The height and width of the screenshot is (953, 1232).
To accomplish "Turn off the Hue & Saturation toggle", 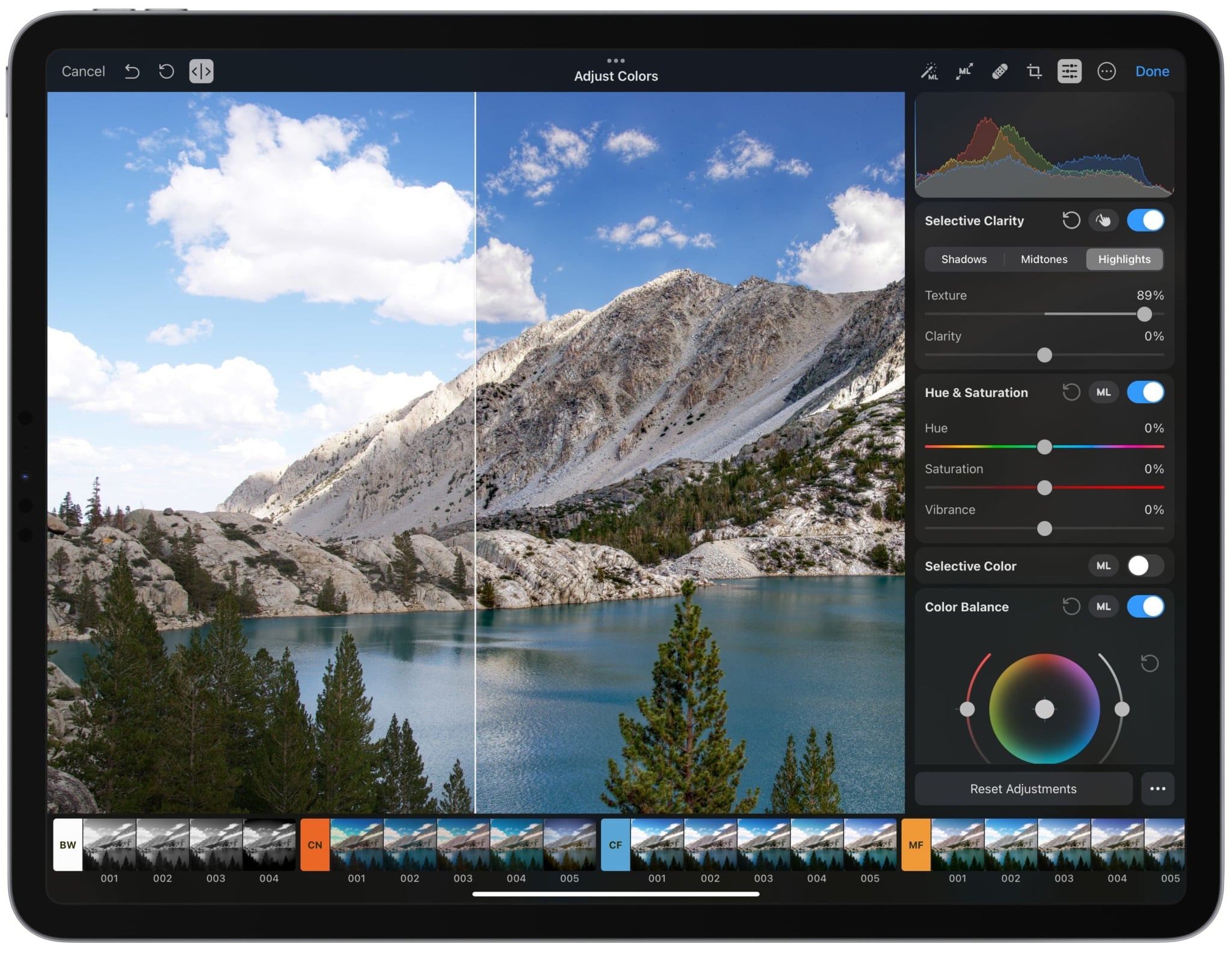I will (x=1146, y=392).
